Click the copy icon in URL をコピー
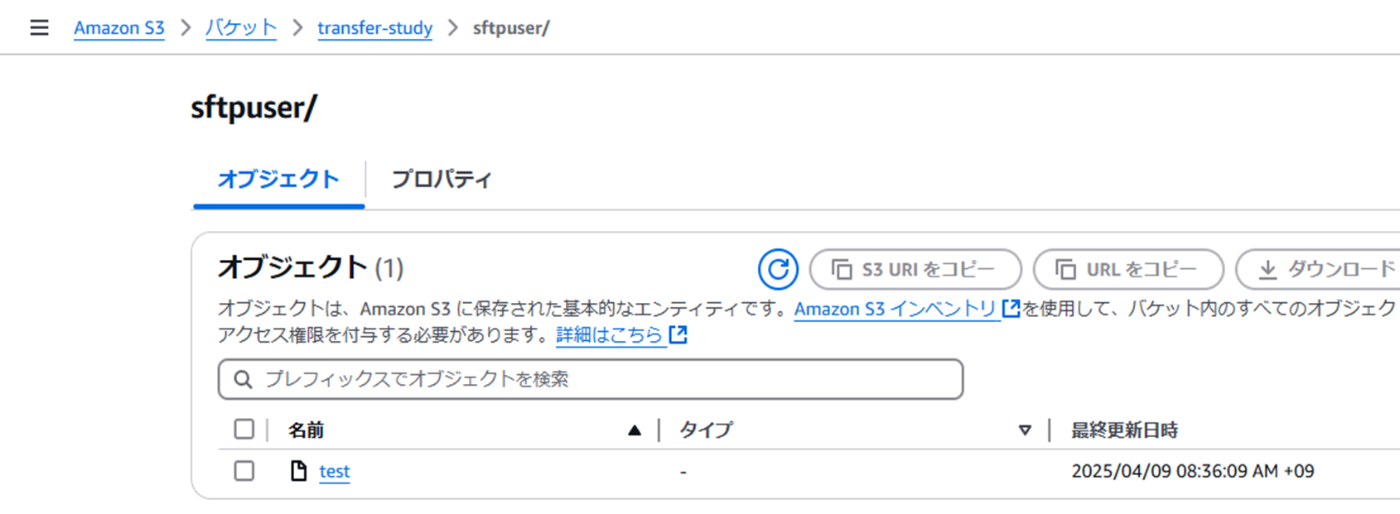 coord(1066,269)
